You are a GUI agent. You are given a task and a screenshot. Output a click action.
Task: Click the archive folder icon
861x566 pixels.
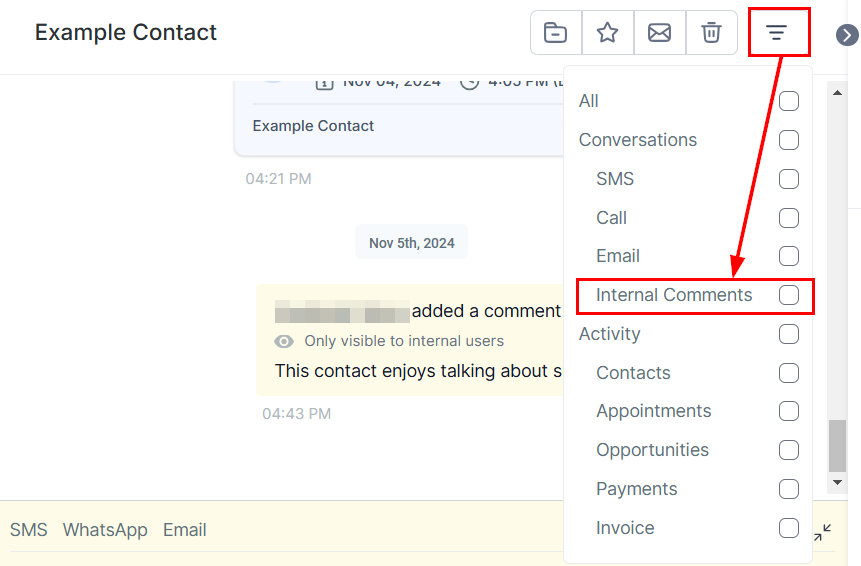click(x=555, y=33)
